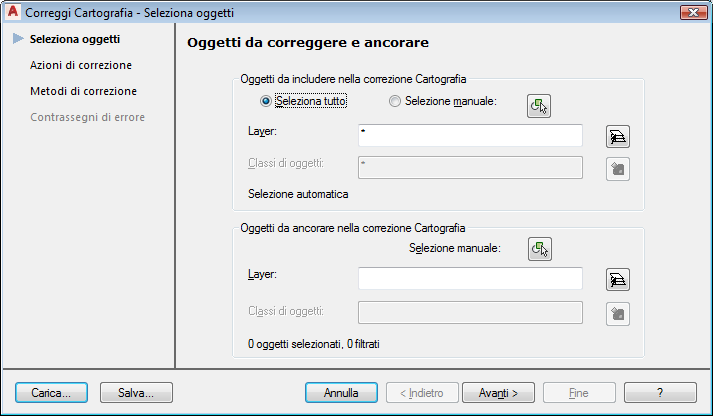Click the Layer field for objects to anchor
713x416 pixels.
click(469, 278)
